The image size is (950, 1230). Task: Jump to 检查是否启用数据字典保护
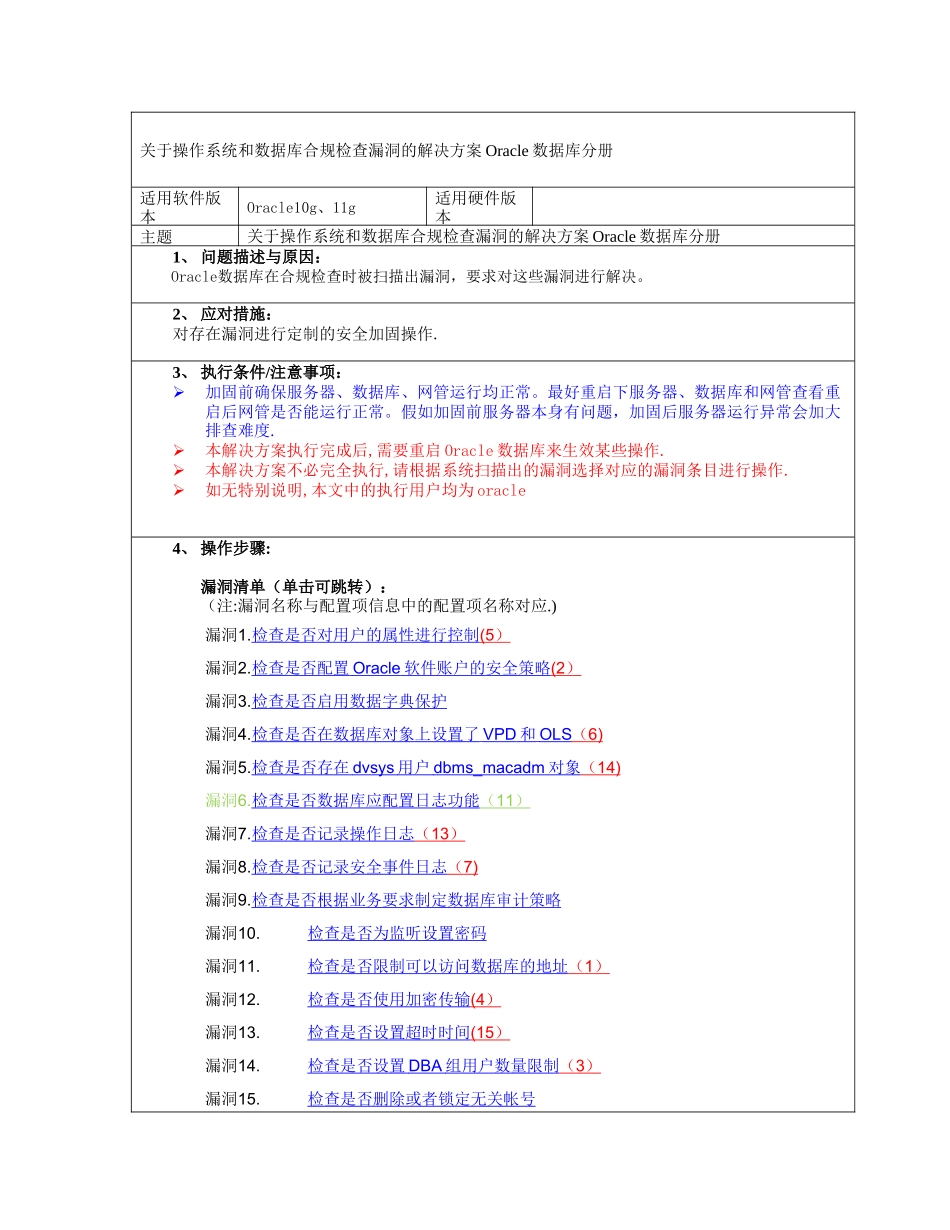tap(349, 701)
